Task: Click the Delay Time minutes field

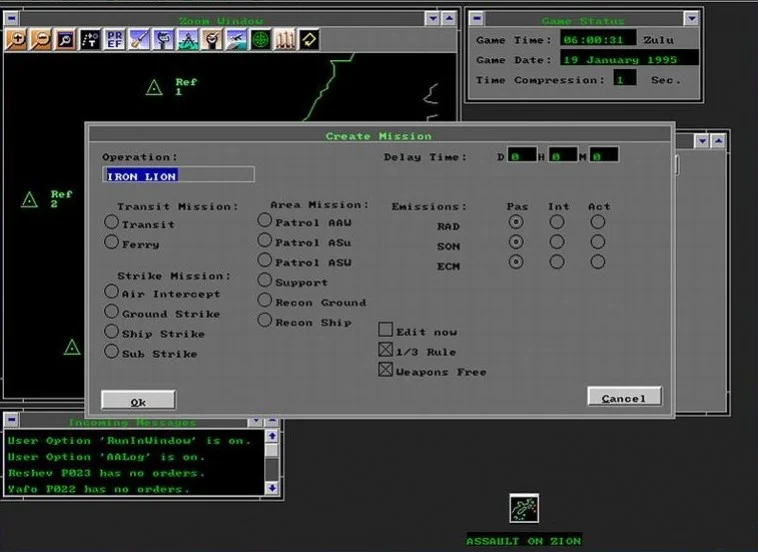Action: tap(603, 155)
